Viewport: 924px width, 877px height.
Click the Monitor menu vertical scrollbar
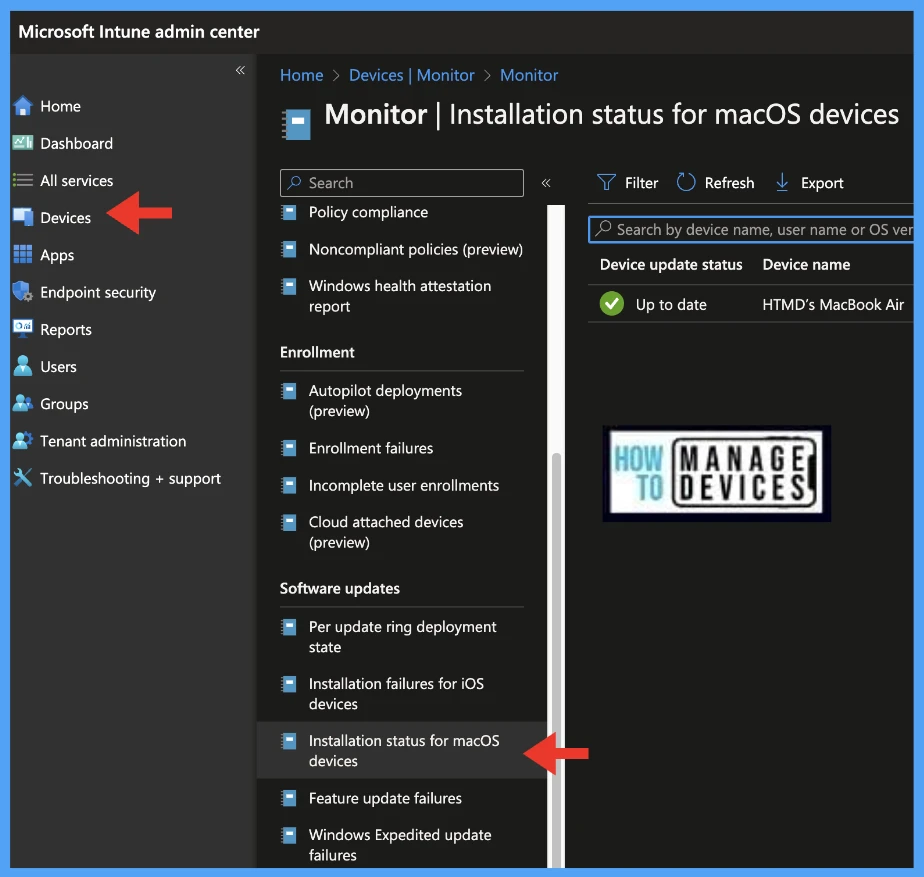click(x=556, y=660)
